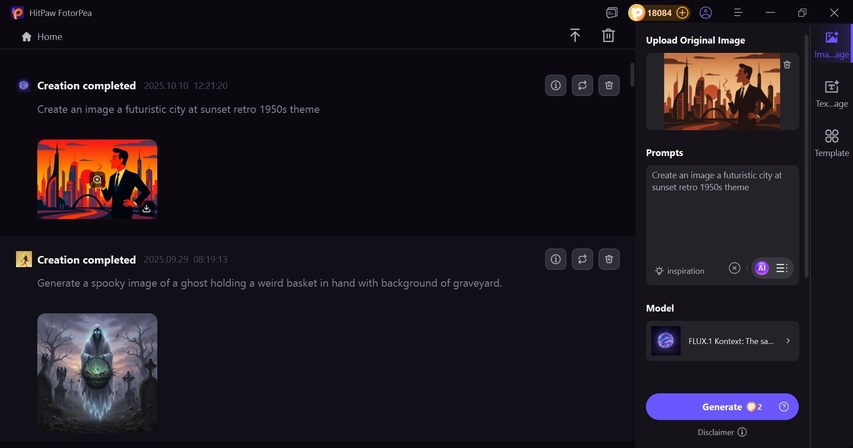Open the prompt list options icon

pos(782,268)
